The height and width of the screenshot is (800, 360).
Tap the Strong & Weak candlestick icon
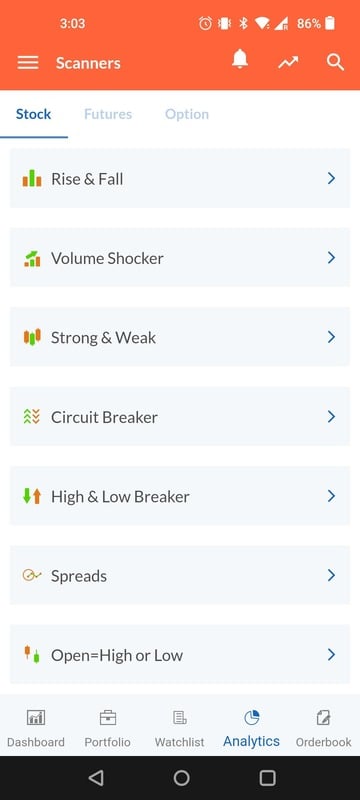pos(32,337)
